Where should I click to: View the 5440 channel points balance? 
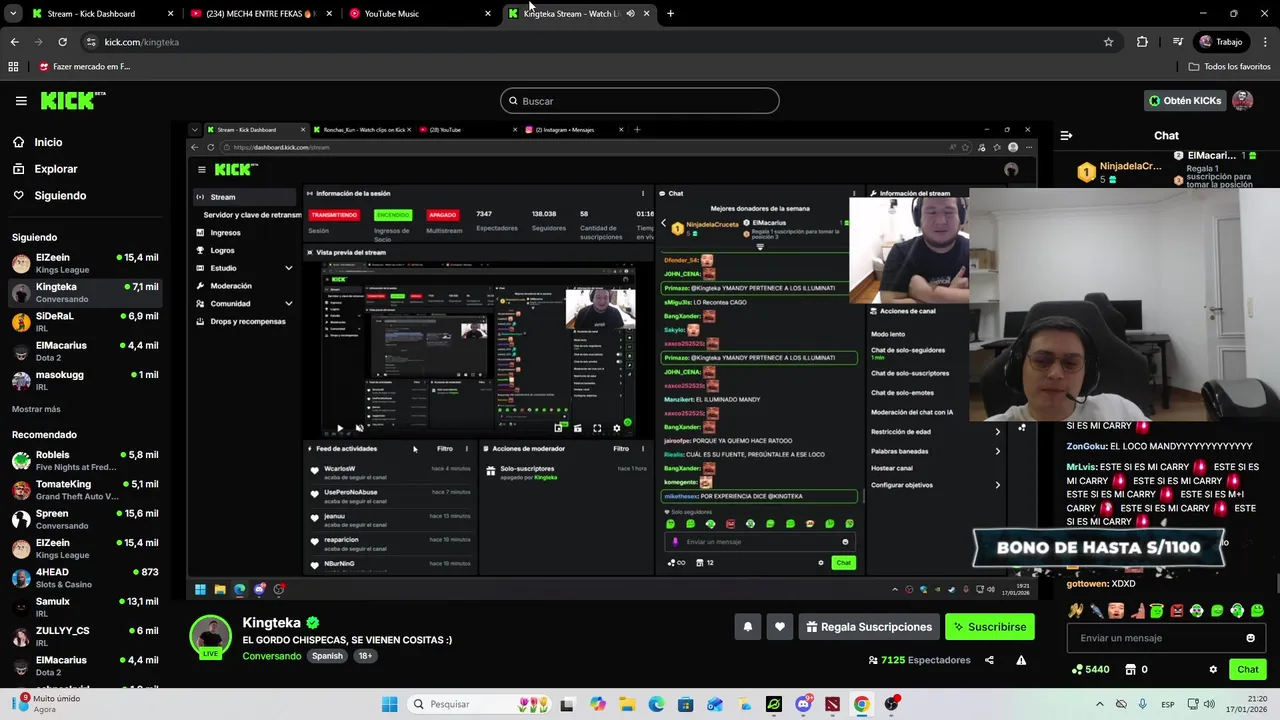[x=1090, y=669]
